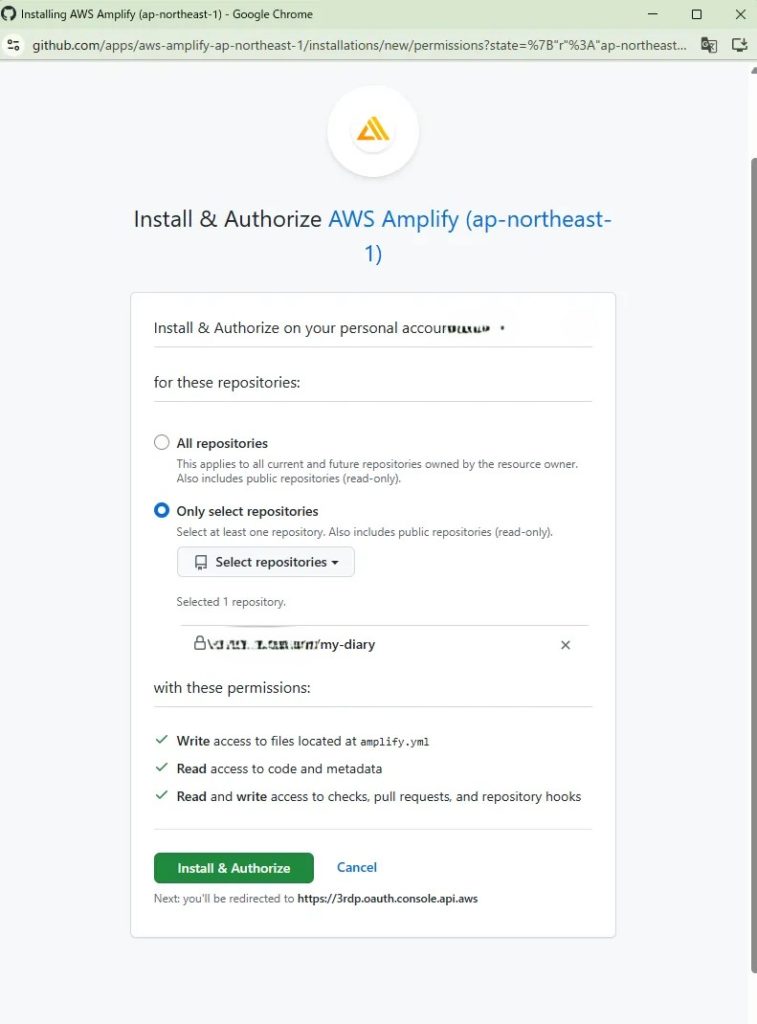Minimize the Chrome window
757x1024 pixels.
click(x=651, y=14)
